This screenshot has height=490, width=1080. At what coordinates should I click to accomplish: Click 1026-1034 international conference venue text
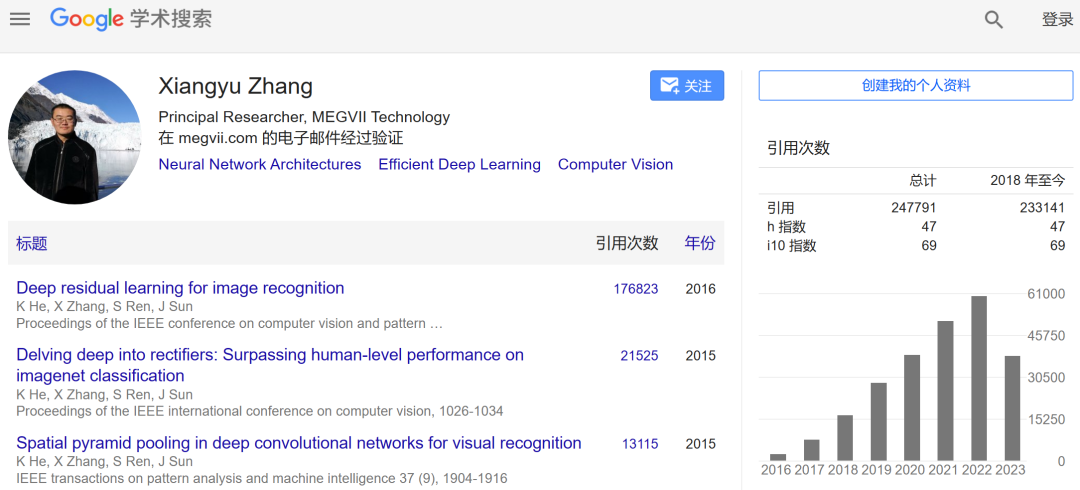pyautogui.click(x=260, y=411)
